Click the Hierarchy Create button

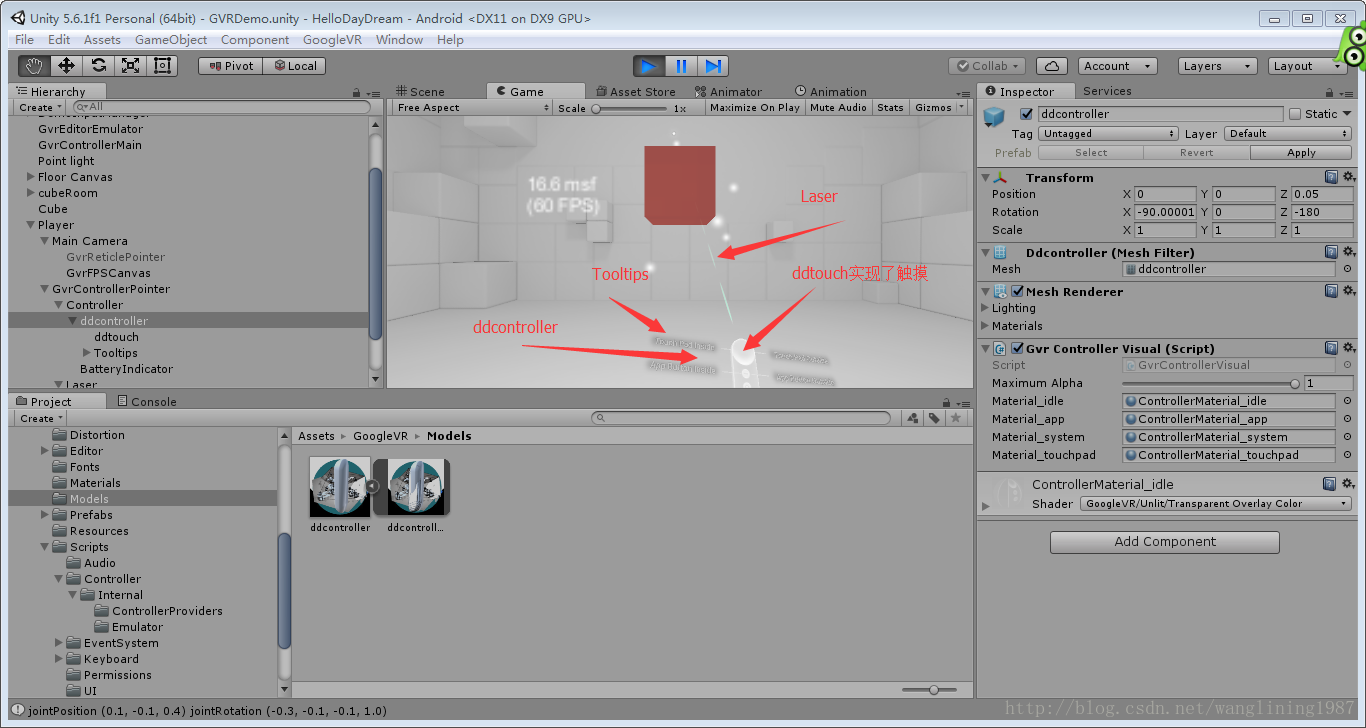(40, 107)
